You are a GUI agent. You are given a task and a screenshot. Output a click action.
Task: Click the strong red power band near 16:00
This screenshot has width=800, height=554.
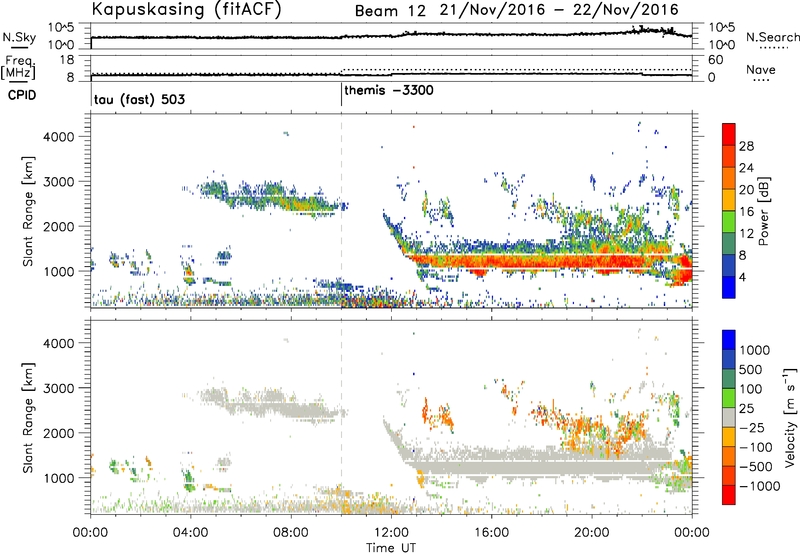coord(491,262)
